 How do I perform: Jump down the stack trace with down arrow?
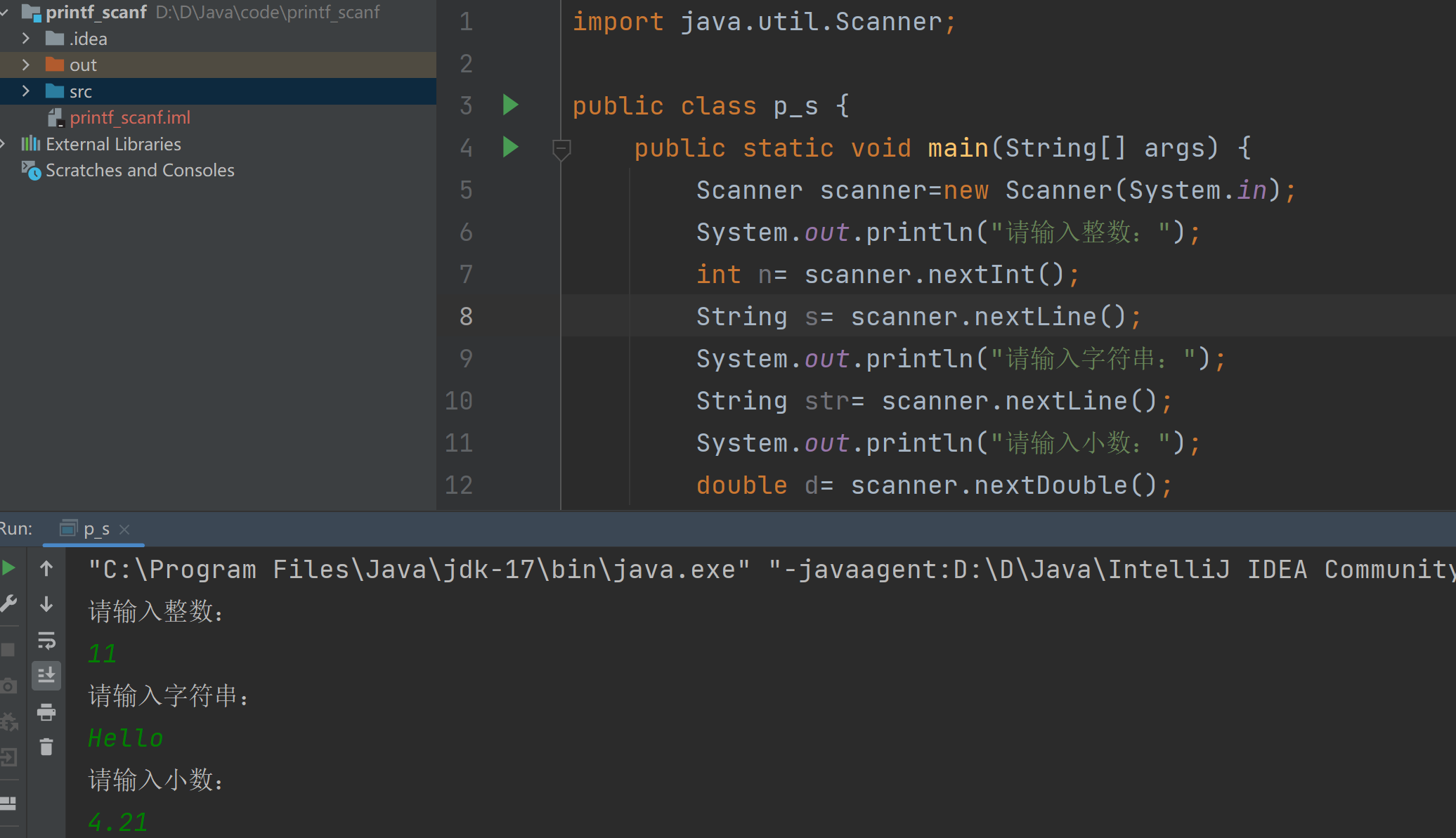46,604
